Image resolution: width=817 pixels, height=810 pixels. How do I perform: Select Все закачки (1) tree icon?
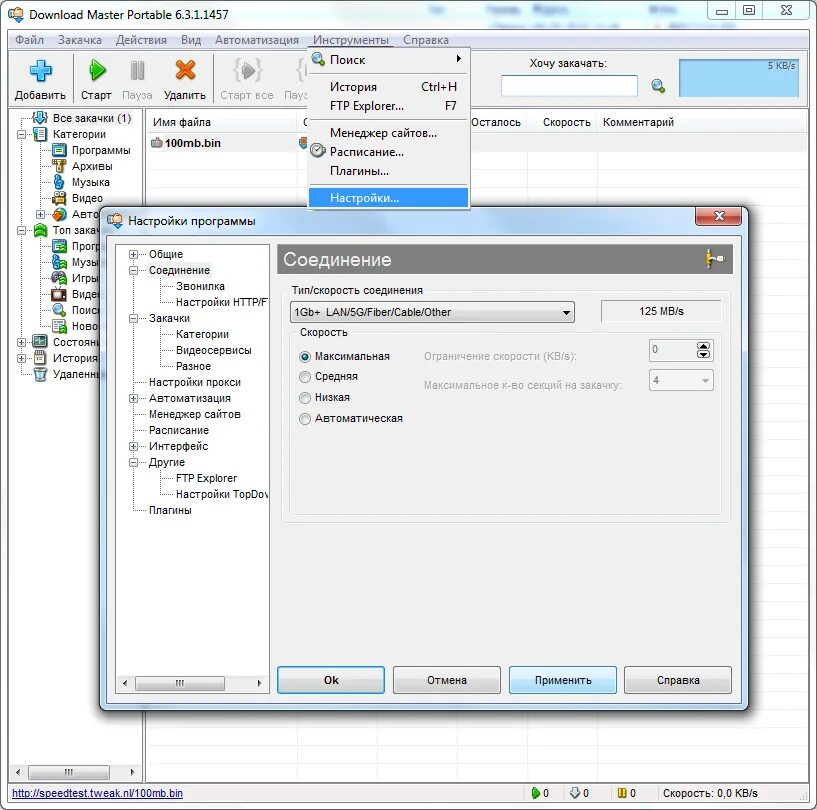click(40, 118)
